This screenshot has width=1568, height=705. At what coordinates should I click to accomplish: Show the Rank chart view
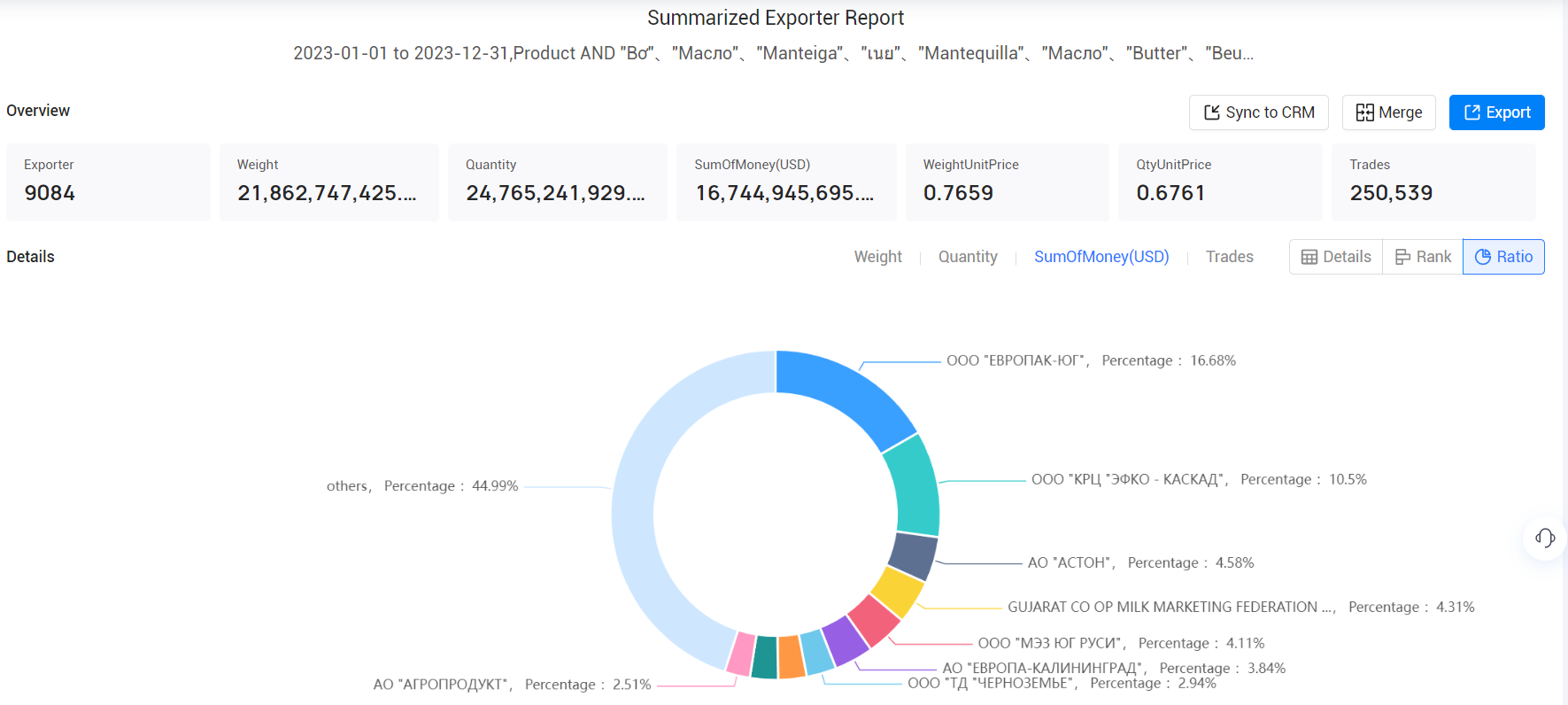1423,257
